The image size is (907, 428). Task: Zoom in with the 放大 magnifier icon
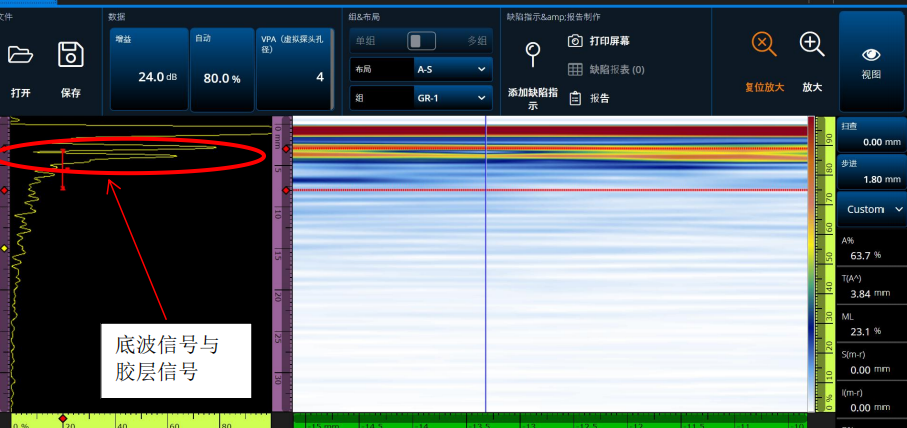tap(812, 44)
